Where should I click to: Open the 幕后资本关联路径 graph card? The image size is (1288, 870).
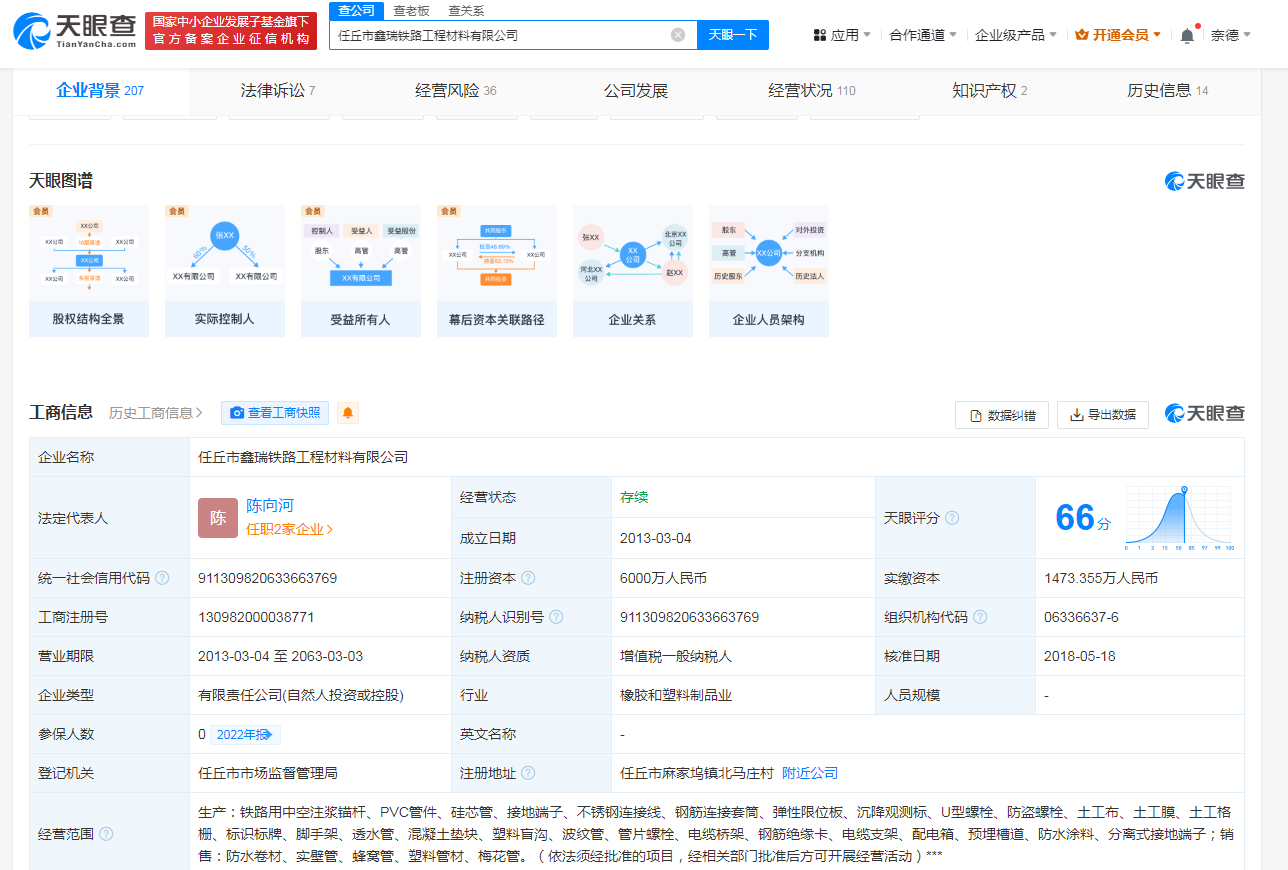(x=497, y=271)
